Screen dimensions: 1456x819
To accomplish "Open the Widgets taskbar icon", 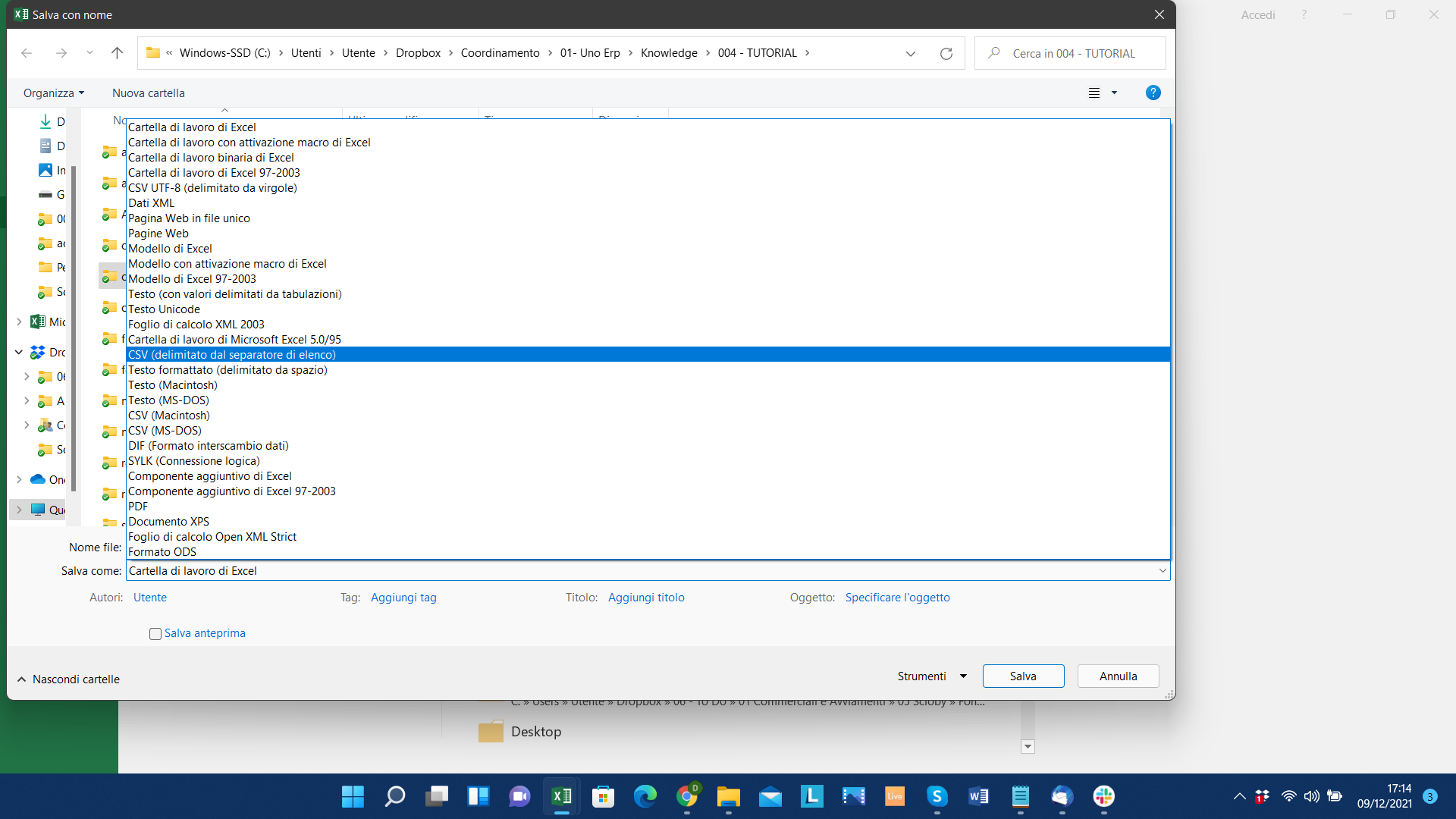I will pos(478,796).
